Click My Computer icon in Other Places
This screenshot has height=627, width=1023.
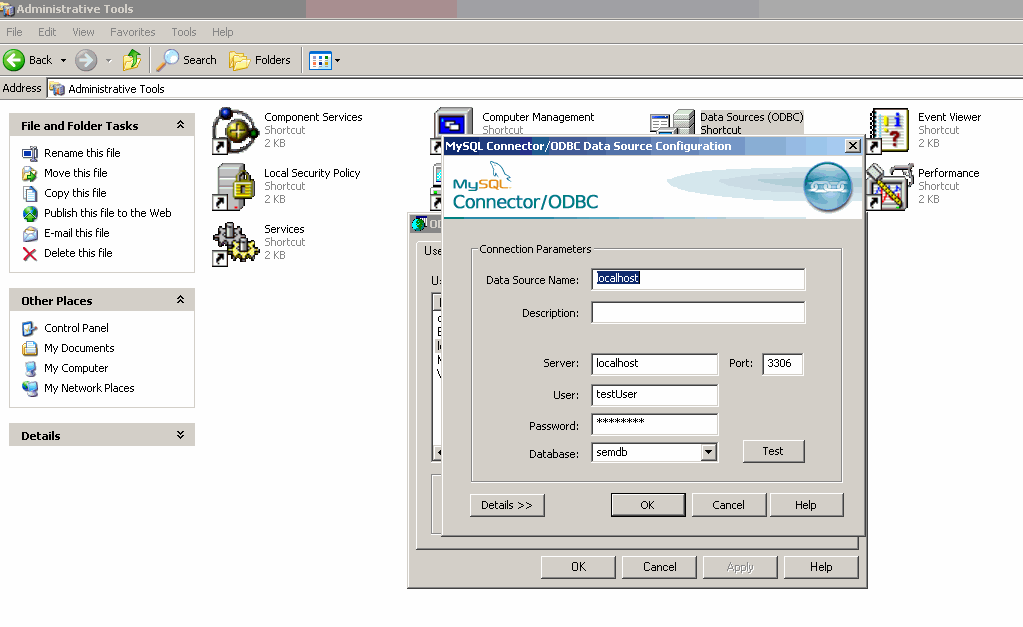30,369
